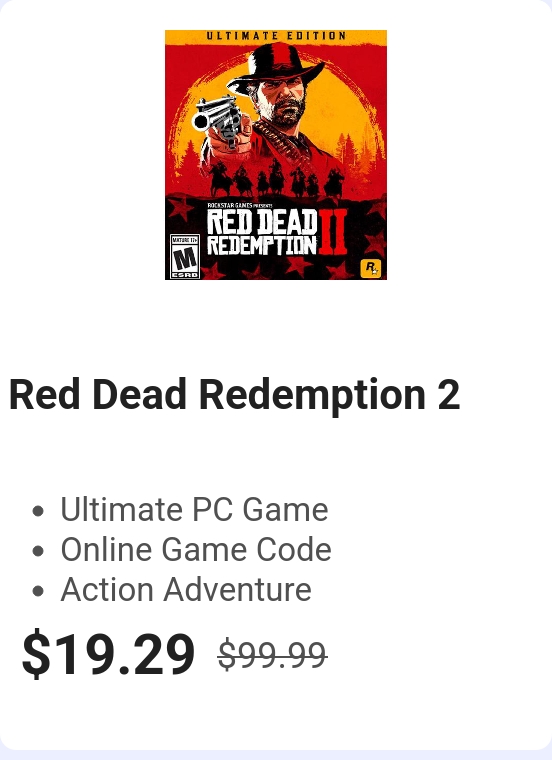This screenshot has width=552, height=760.
Task: Click the cowboy's hat in cover art
Action: (x=275, y=66)
